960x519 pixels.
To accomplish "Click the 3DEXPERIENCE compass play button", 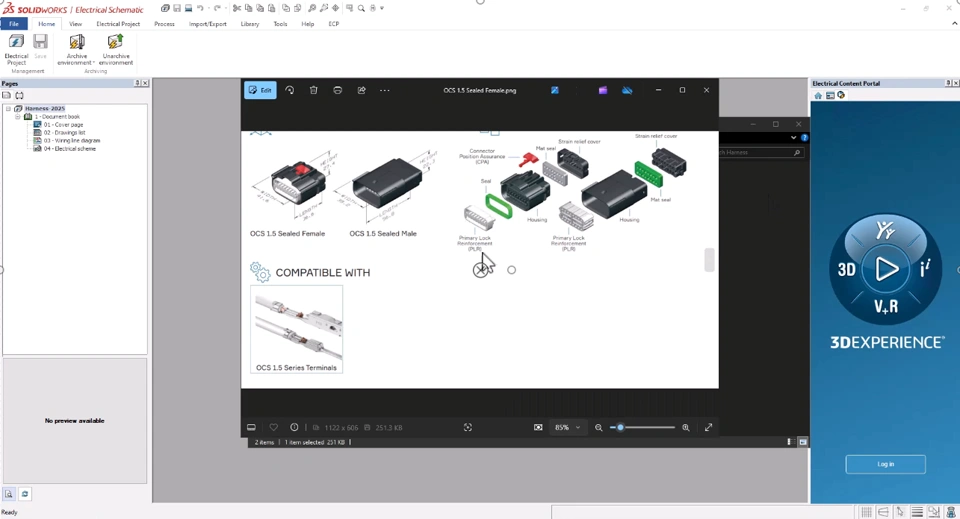I will pyautogui.click(x=886, y=269).
